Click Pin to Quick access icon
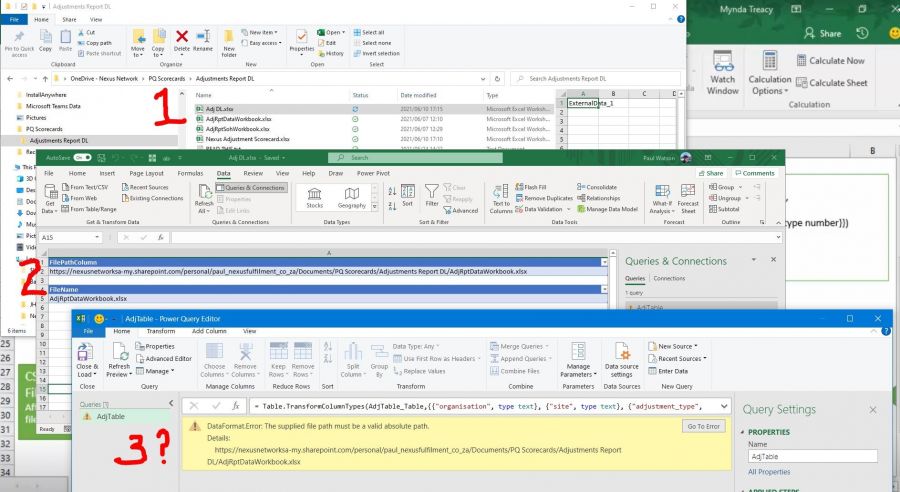This screenshot has height=492, width=900. click(x=19, y=43)
